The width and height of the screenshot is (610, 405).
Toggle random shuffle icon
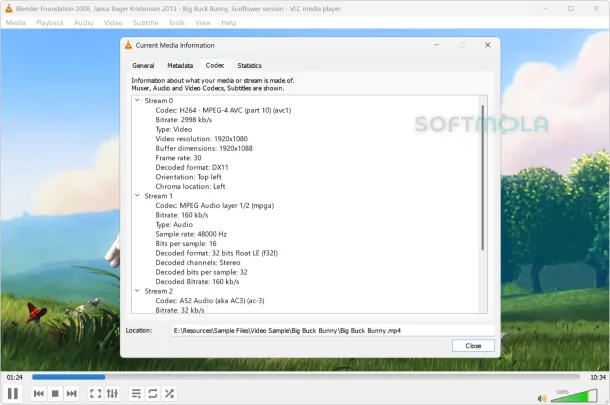click(x=169, y=393)
